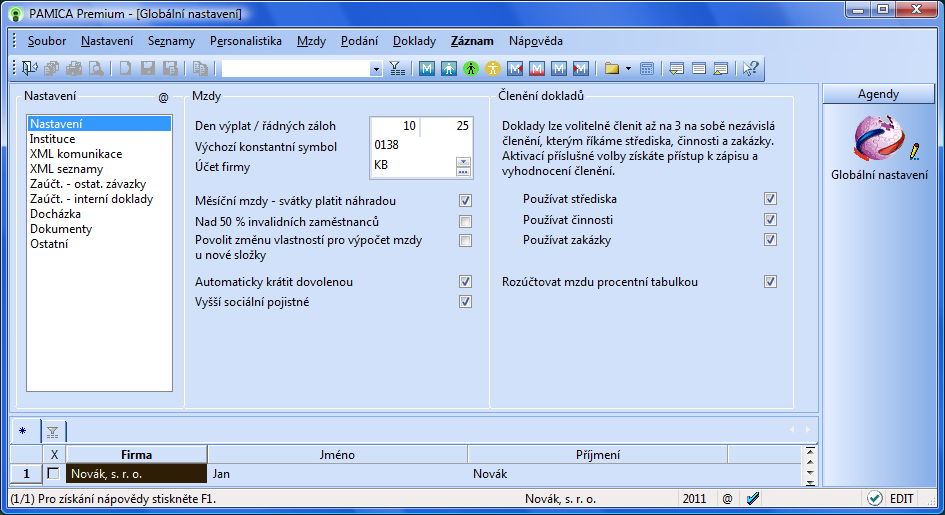This screenshot has width=945, height=515.
Task: Click the grayed double floppy save icon
Action: tap(171, 69)
